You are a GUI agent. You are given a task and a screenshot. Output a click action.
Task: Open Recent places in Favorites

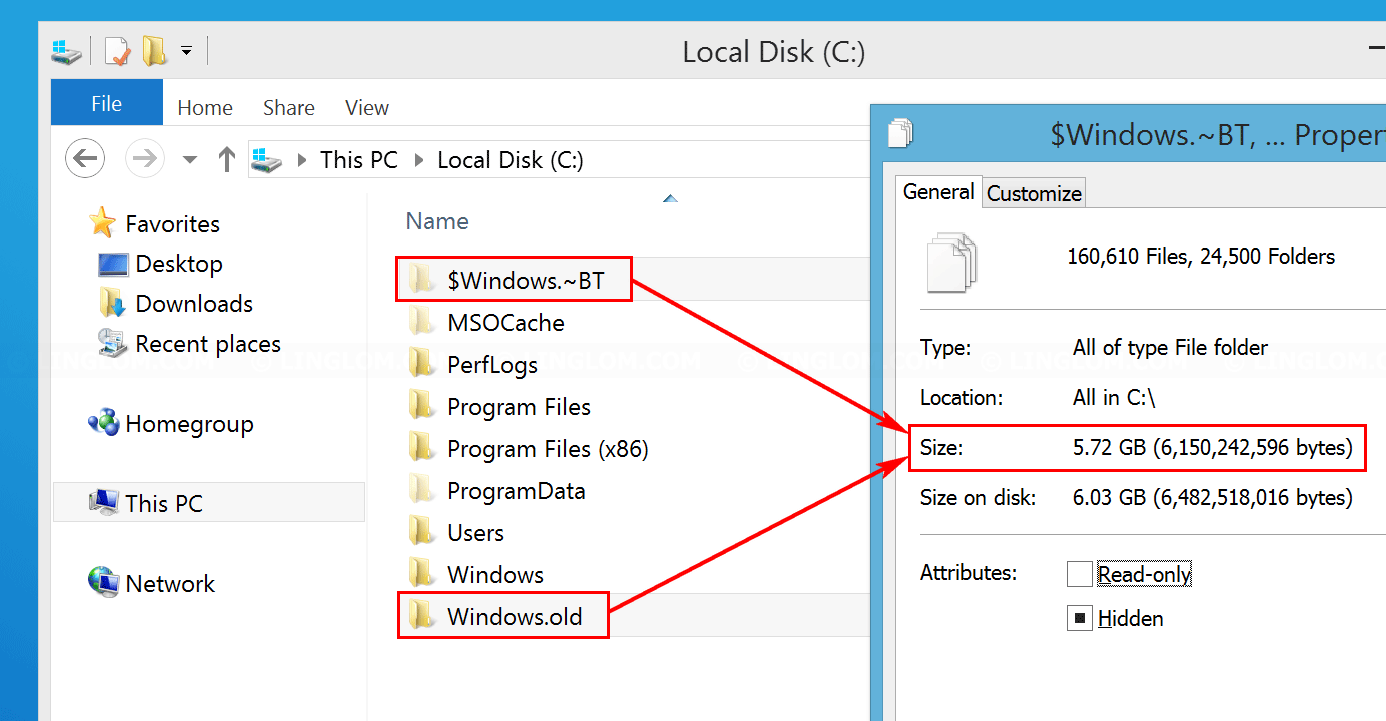pos(208,344)
